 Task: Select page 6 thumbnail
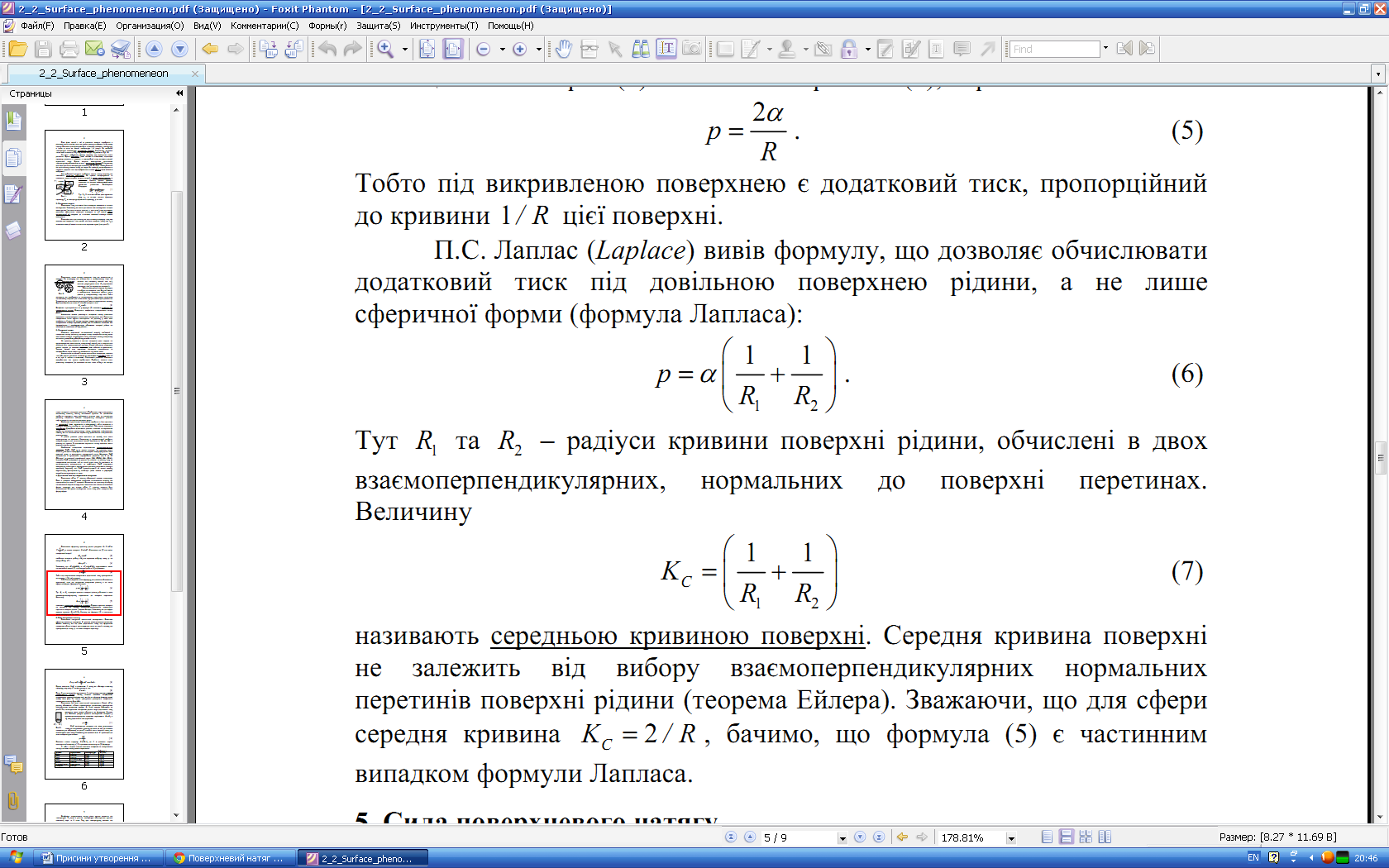[x=84, y=724]
